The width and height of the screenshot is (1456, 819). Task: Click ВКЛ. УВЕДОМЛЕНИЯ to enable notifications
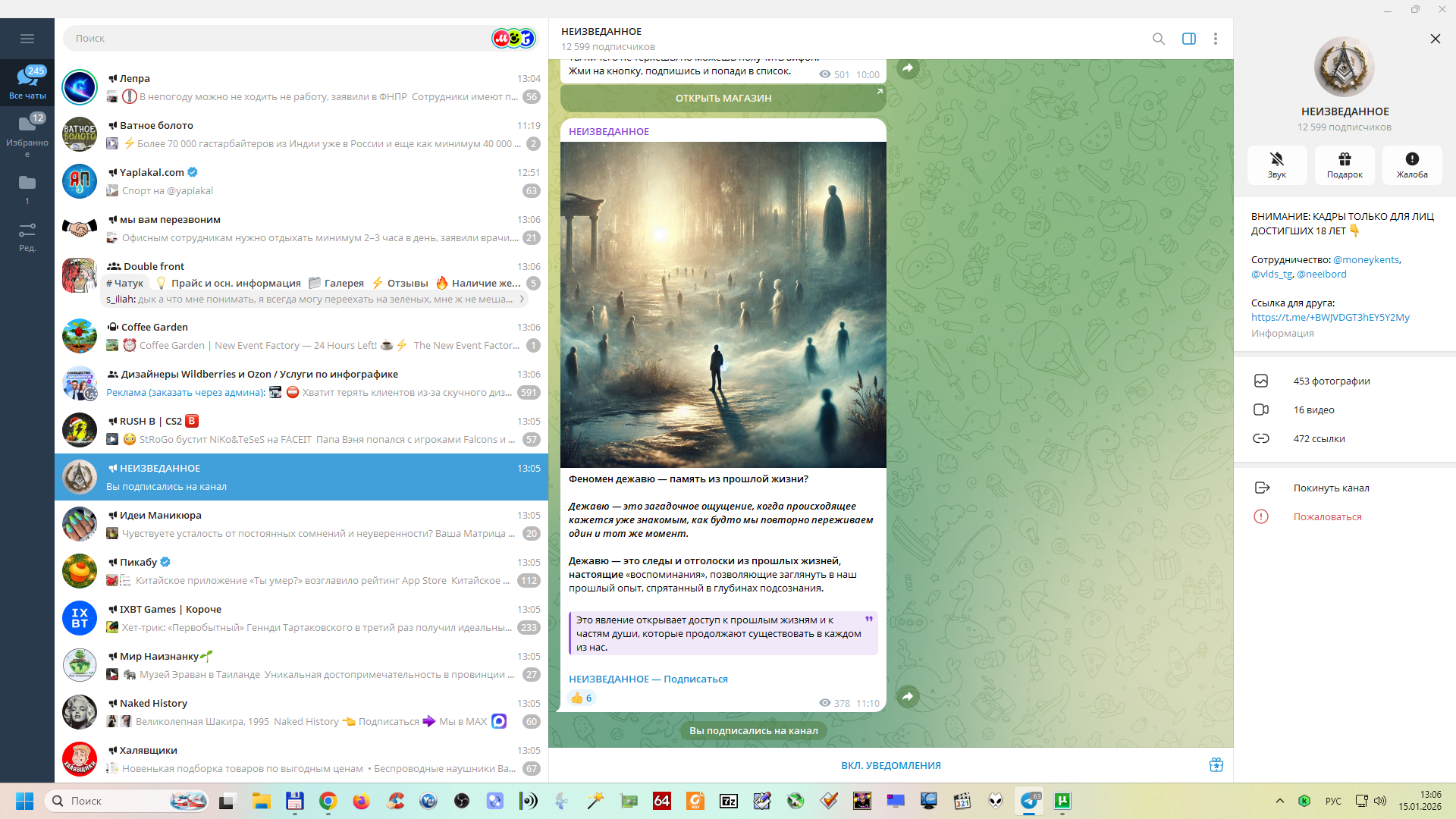[890, 765]
